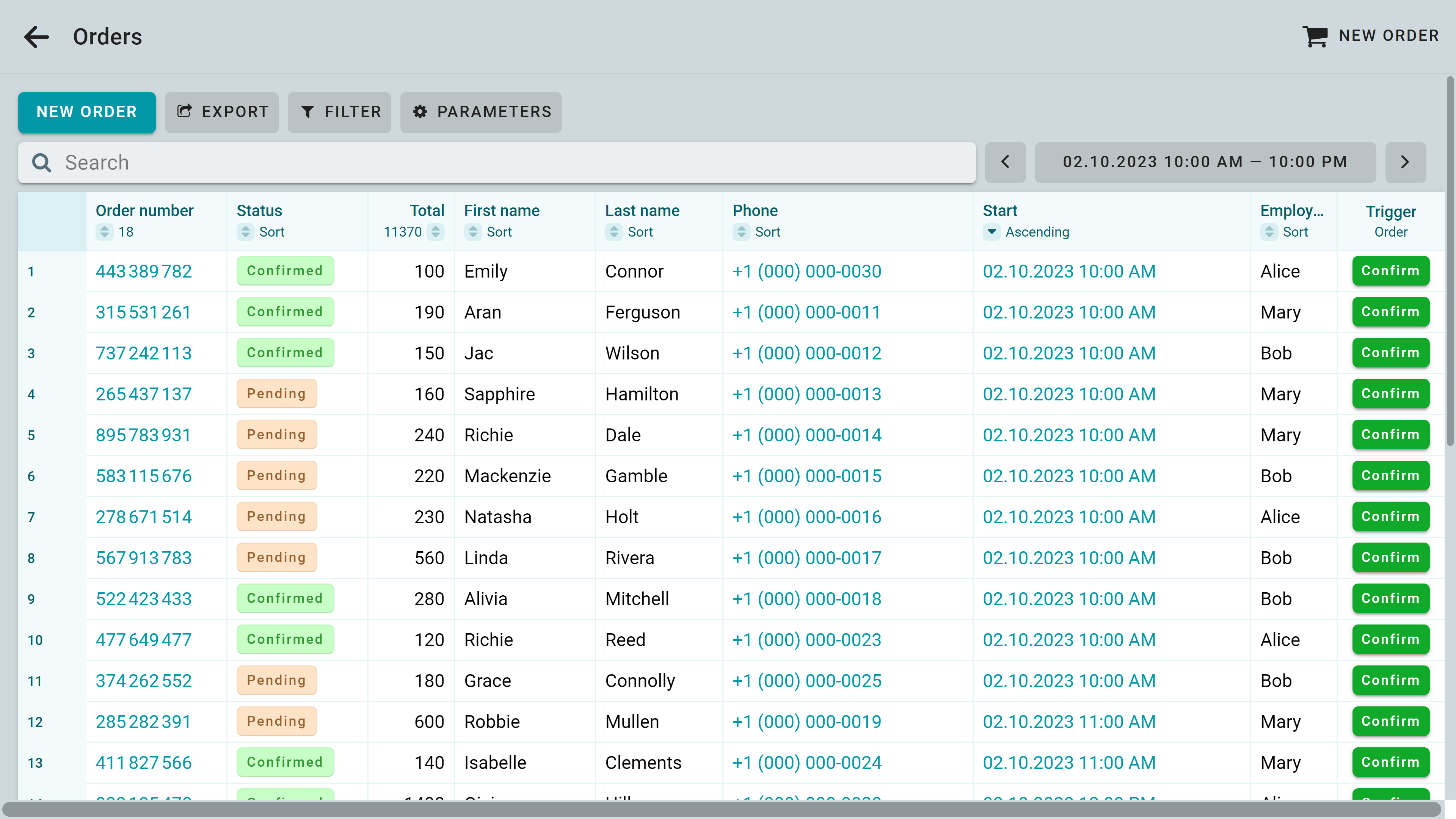This screenshot has width=1456, height=819.
Task: Click the Trigger column header
Action: (1390, 221)
